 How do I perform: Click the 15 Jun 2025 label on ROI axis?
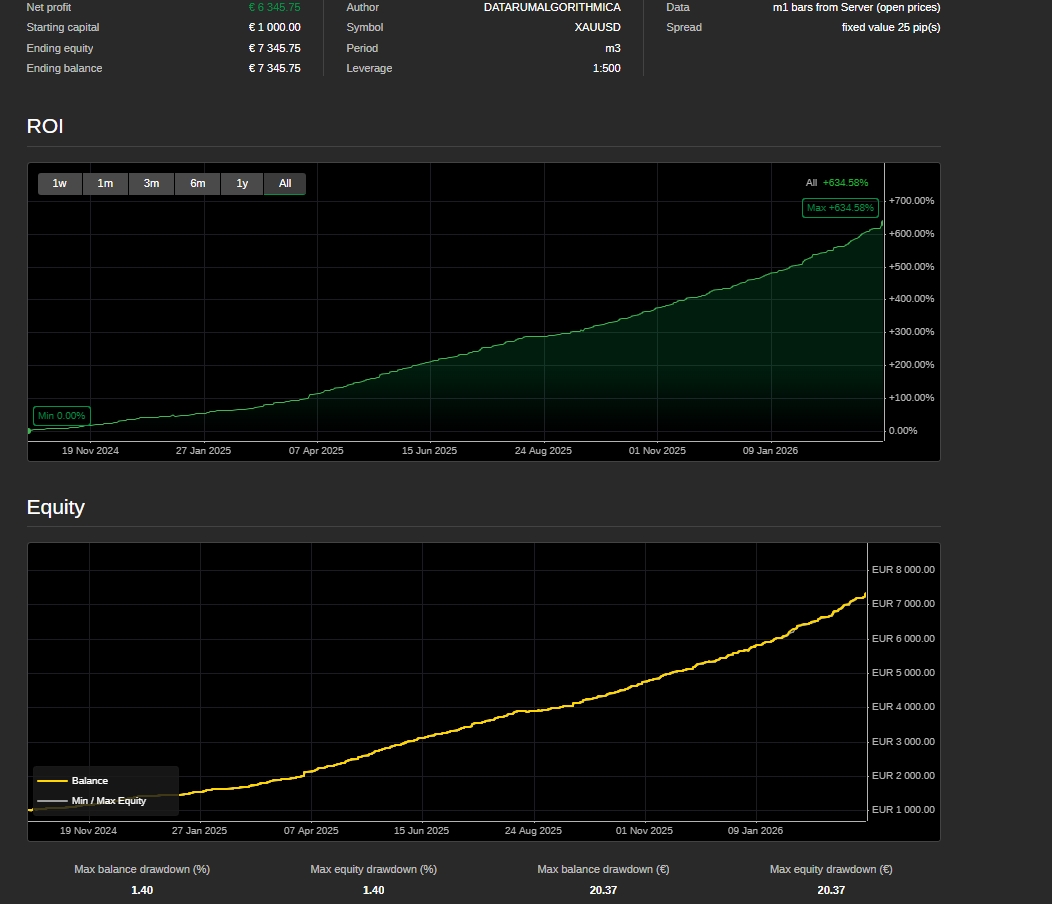point(429,451)
